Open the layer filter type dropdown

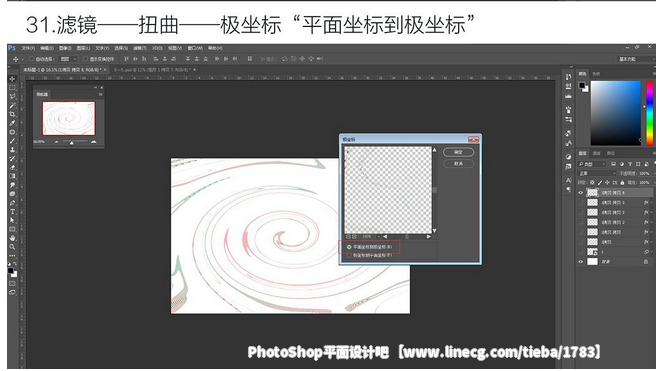[x=592, y=164]
